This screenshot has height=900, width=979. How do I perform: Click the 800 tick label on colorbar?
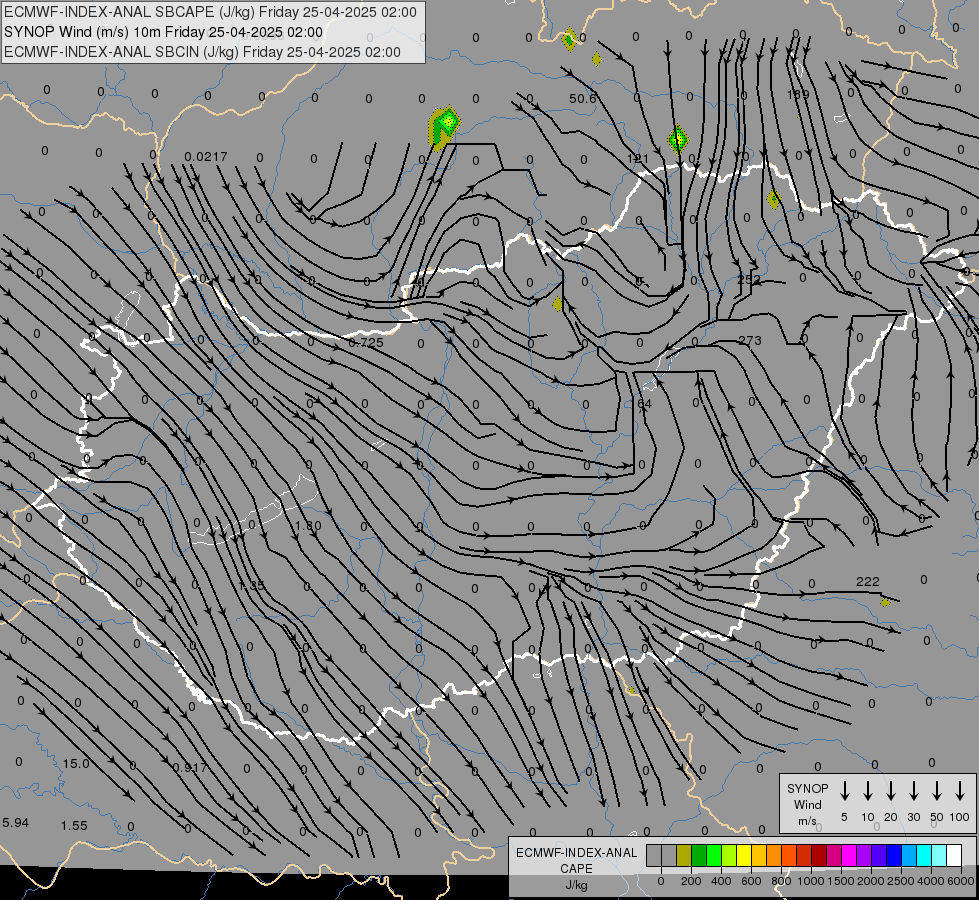(781, 881)
